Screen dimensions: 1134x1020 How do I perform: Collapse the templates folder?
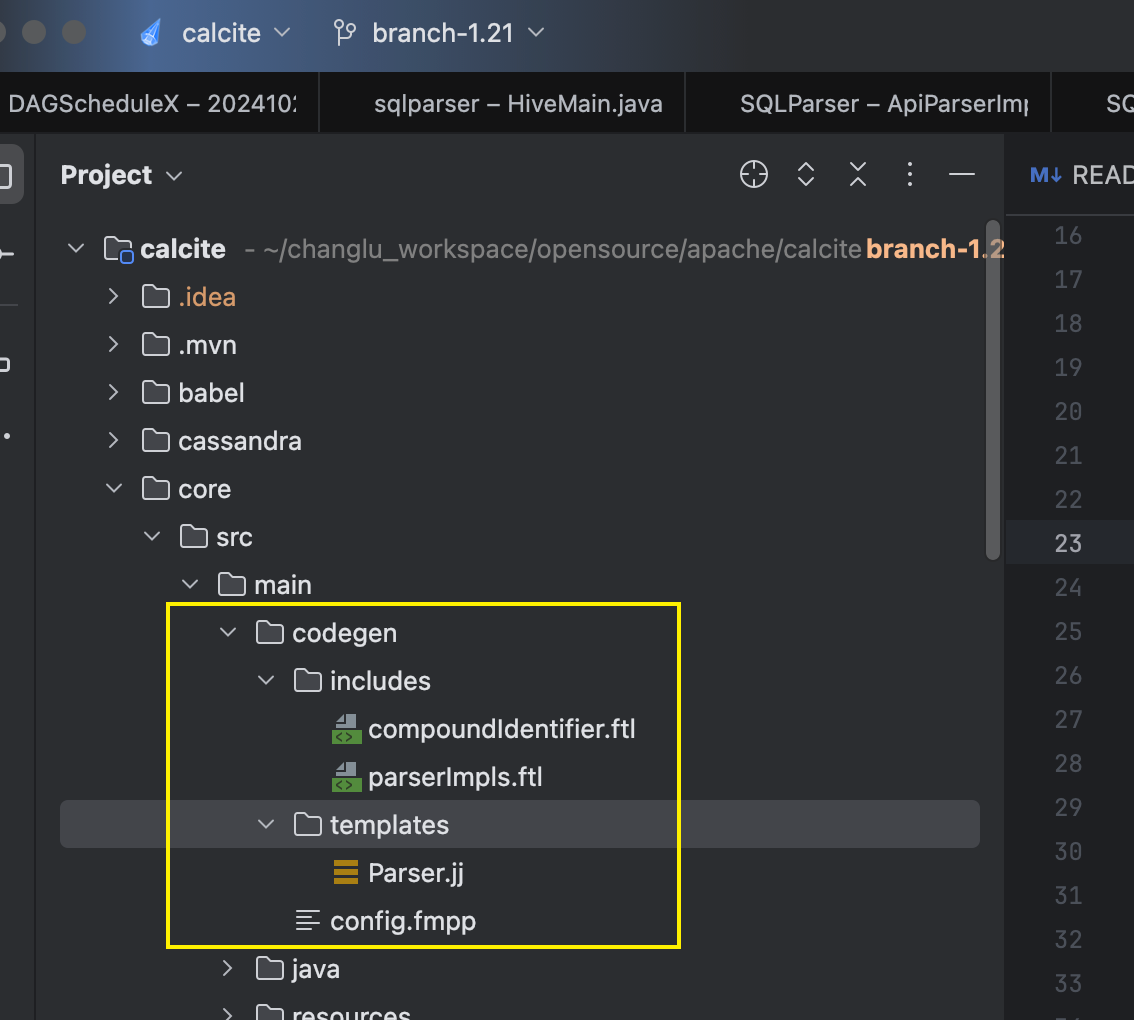pyautogui.click(x=266, y=825)
